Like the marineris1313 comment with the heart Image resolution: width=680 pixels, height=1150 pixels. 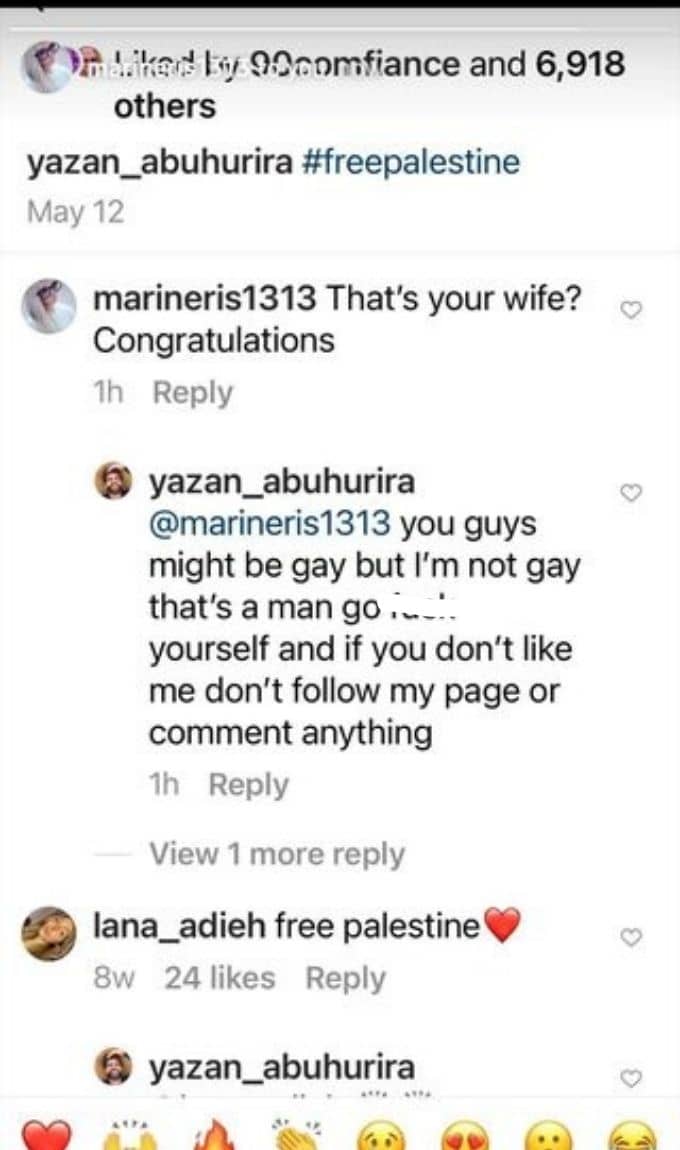click(x=632, y=310)
